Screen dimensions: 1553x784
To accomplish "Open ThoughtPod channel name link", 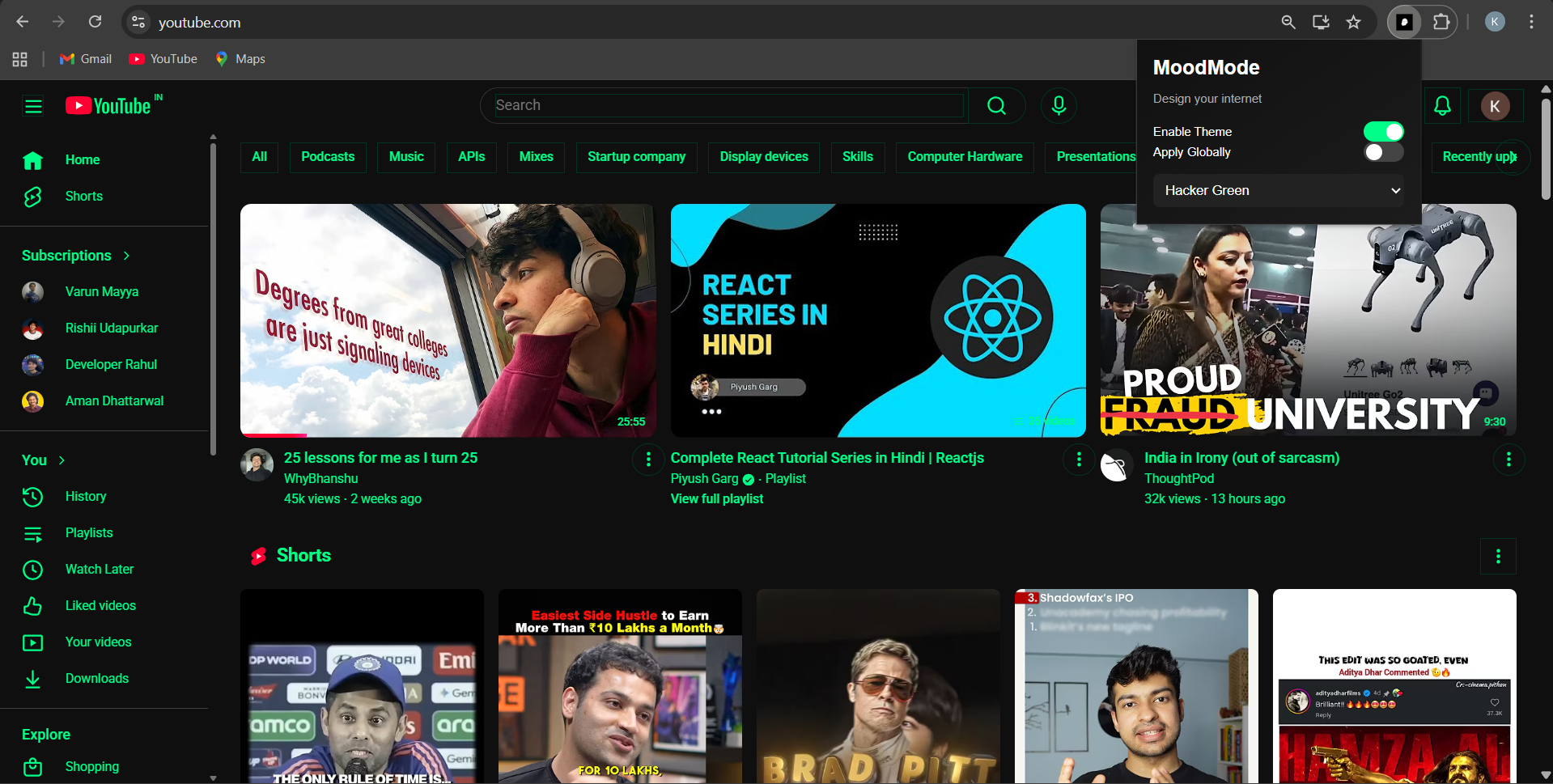I will [x=1179, y=479].
